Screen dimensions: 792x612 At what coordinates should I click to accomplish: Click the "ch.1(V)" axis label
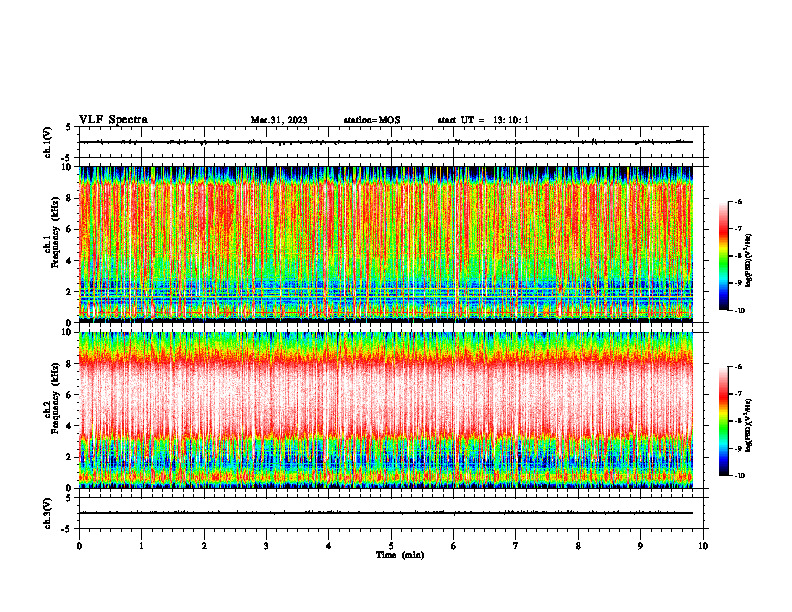click(48, 142)
